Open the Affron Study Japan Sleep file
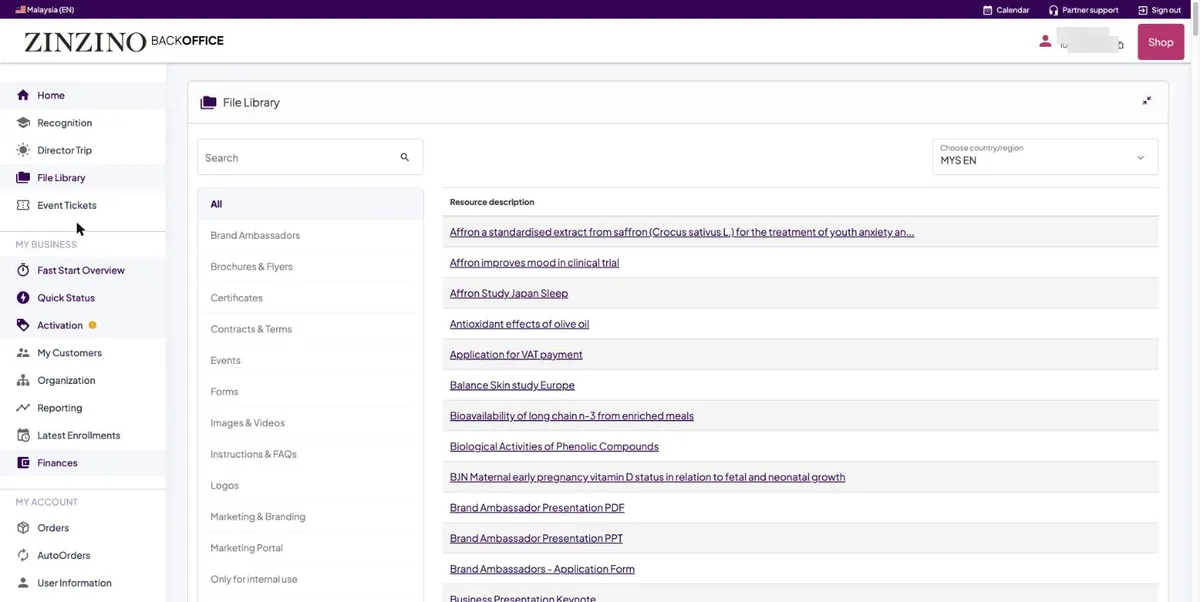Image resolution: width=1200 pixels, height=602 pixels. pos(509,293)
